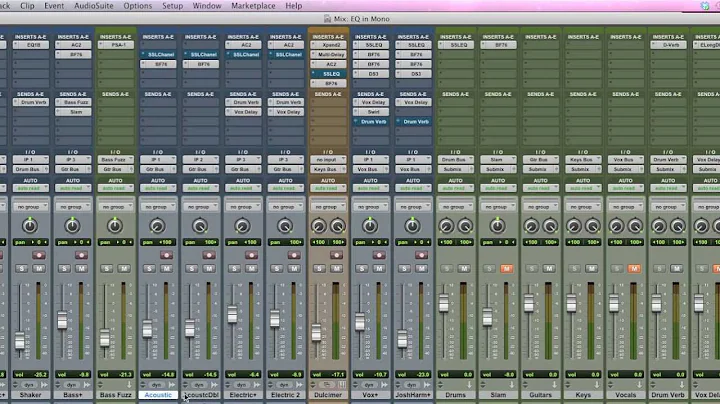Click the Acoustic track dyn voice button
720x404 pixels.
coord(157,385)
